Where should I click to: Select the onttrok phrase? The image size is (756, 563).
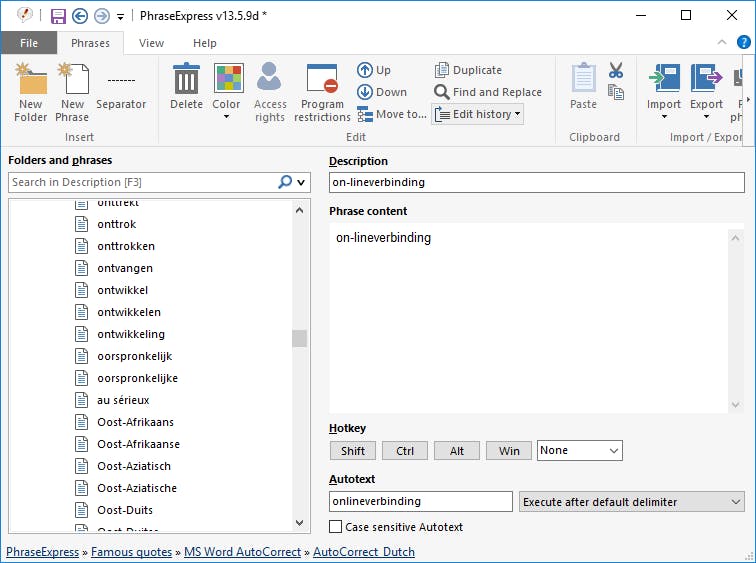point(117,224)
